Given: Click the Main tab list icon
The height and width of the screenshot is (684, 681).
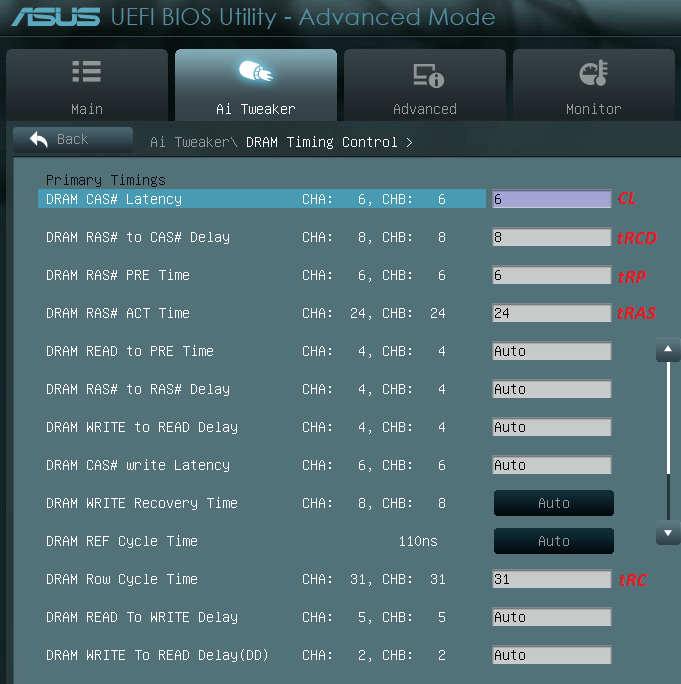Looking at the screenshot, I should 87,73.
